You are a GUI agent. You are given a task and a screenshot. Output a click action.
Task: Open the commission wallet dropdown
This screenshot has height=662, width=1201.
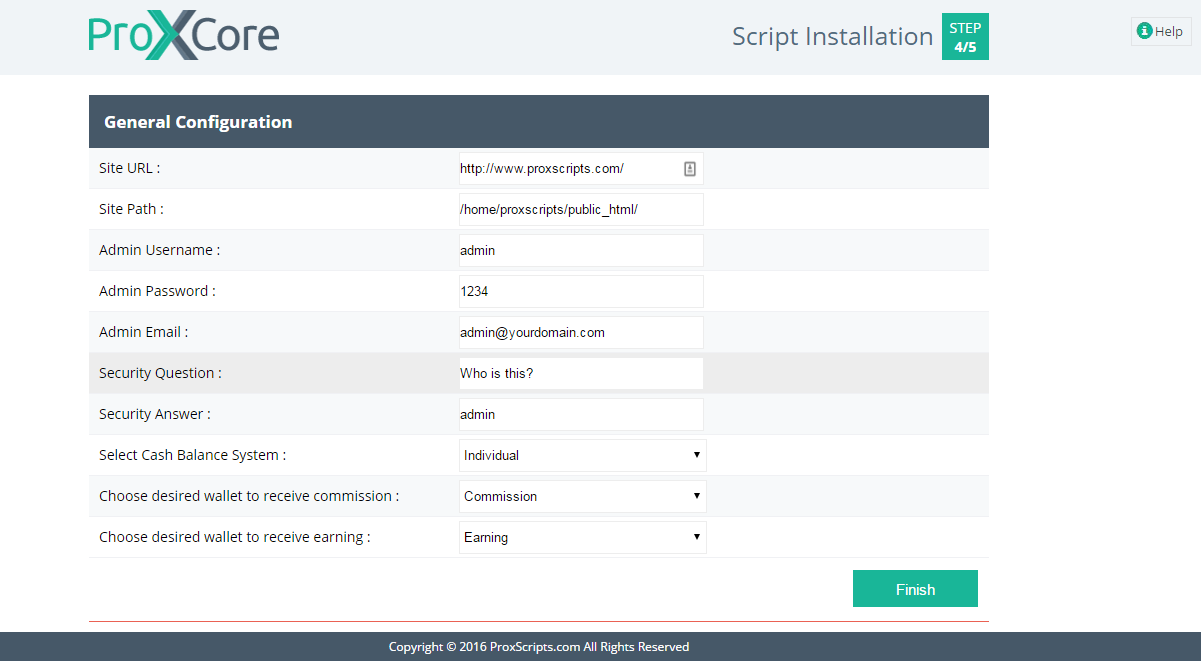(583, 497)
